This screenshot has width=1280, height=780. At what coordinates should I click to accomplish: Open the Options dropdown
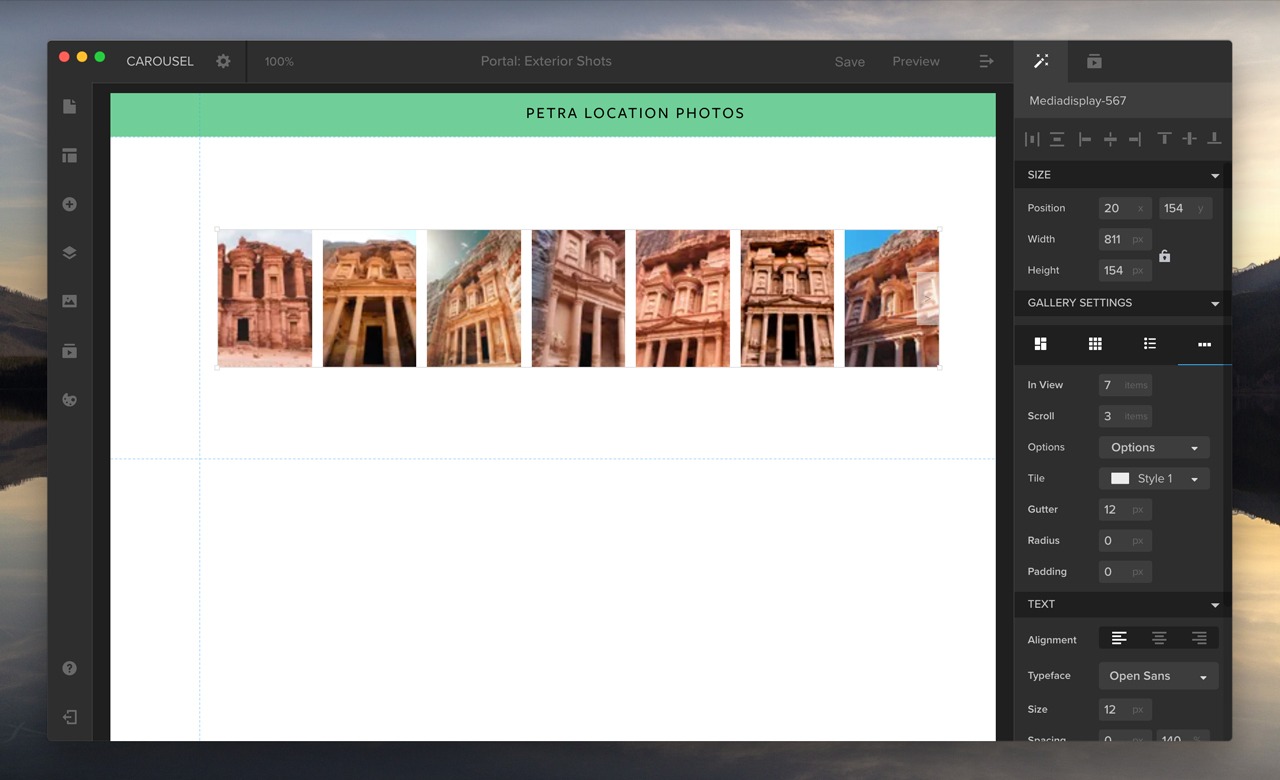pos(1154,447)
